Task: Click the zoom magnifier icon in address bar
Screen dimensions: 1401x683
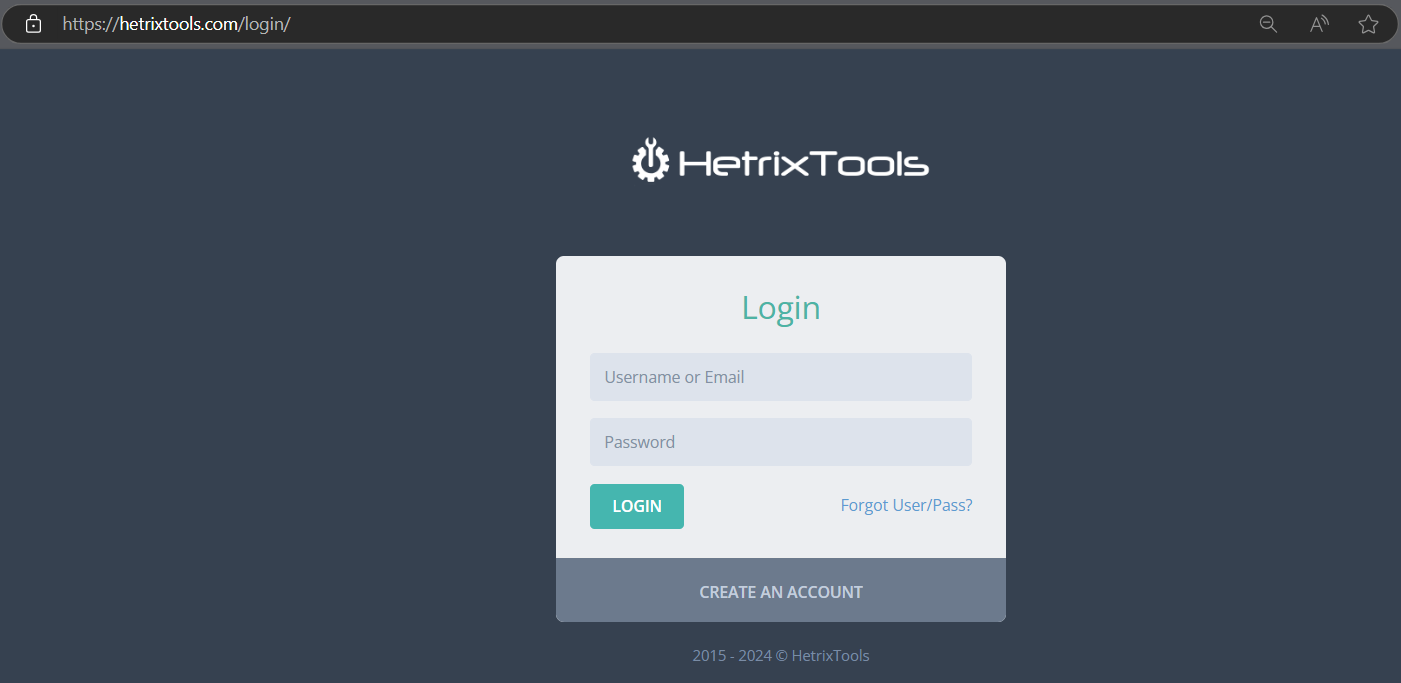Action: click(1268, 24)
